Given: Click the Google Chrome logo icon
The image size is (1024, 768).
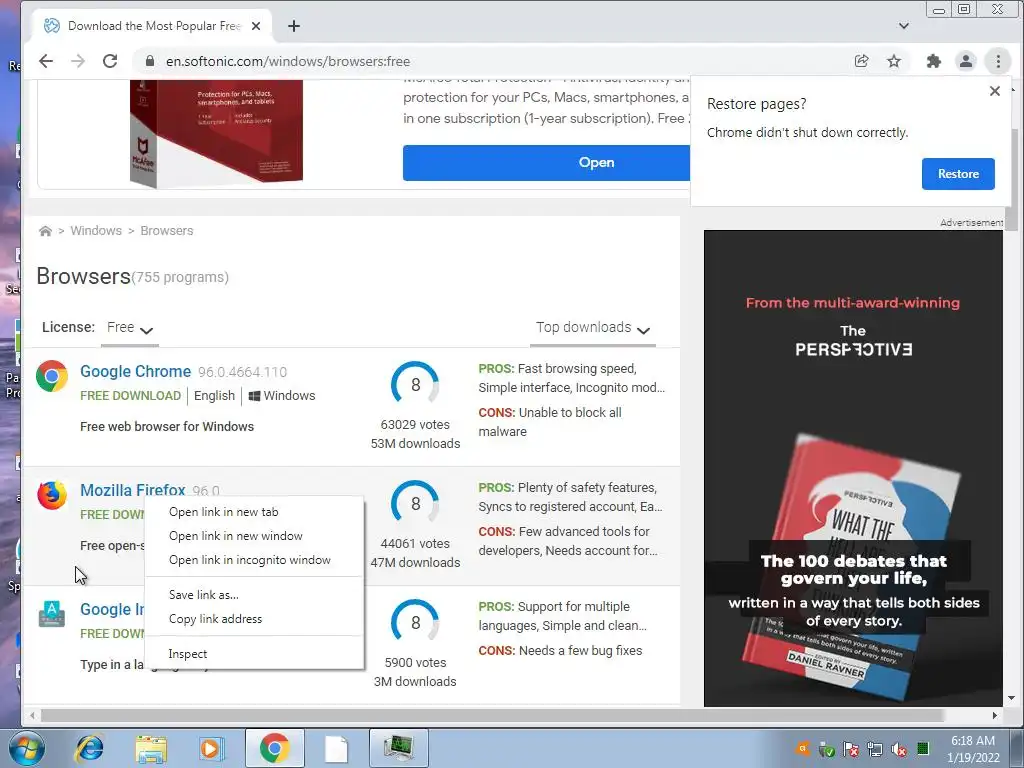Looking at the screenshot, I should 52,376.
